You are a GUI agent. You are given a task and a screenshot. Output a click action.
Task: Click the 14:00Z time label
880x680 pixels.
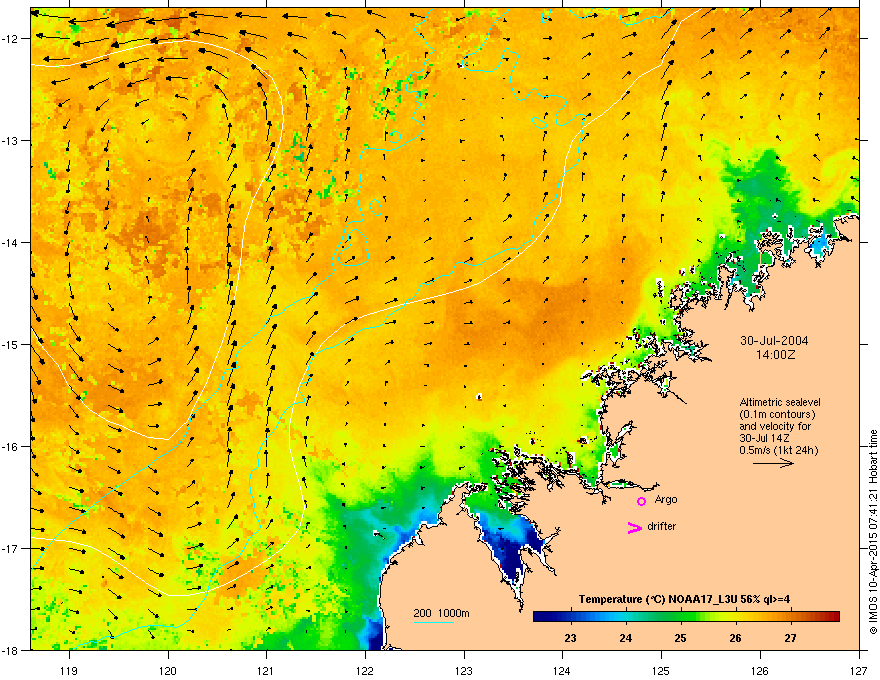click(775, 355)
